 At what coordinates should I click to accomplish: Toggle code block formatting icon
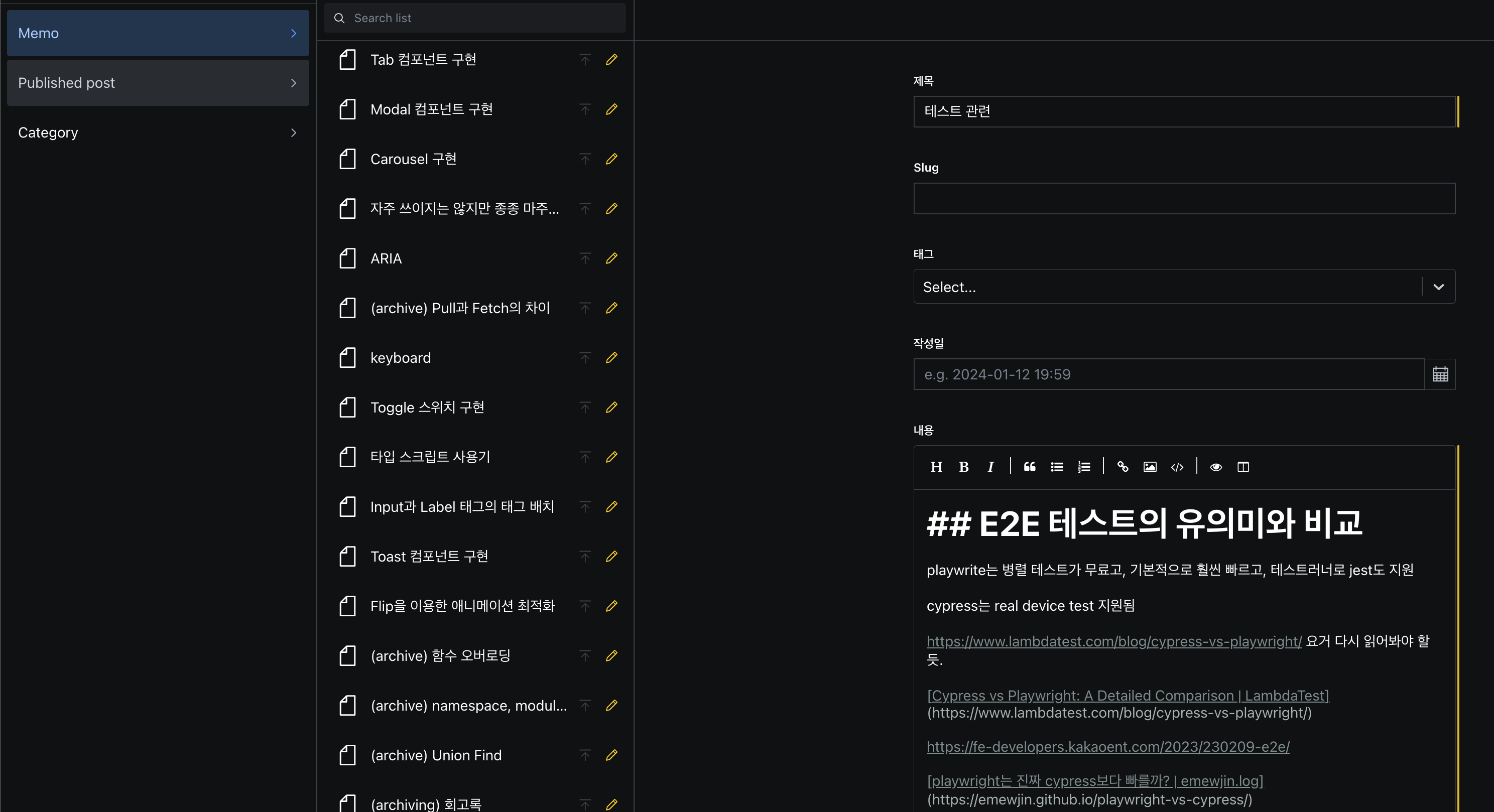point(1177,467)
